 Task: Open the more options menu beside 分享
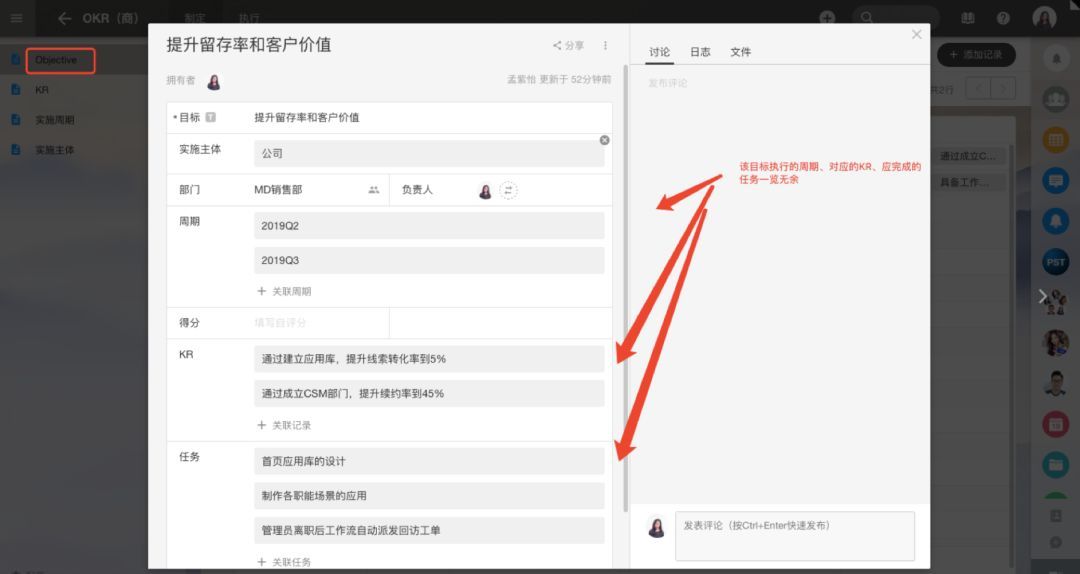click(x=605, y=45)
